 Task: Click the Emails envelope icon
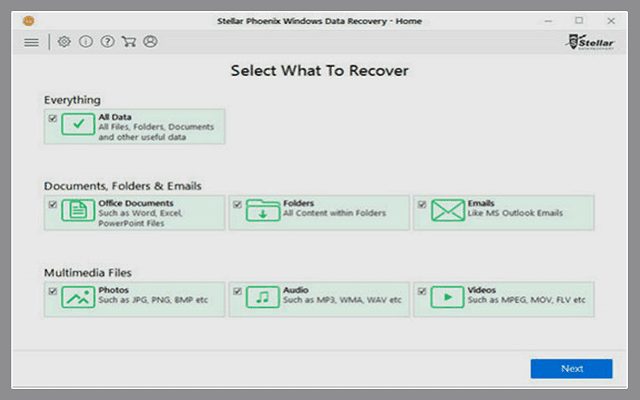[447, 211]
